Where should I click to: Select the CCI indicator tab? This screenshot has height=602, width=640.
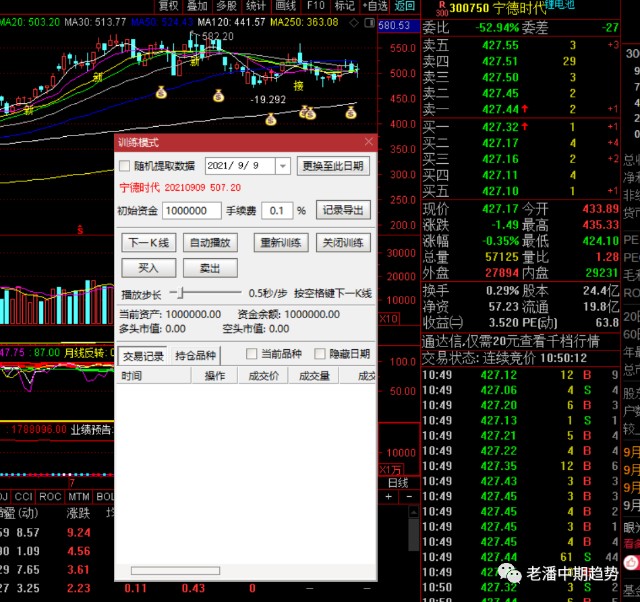click(x=24, y=496)
